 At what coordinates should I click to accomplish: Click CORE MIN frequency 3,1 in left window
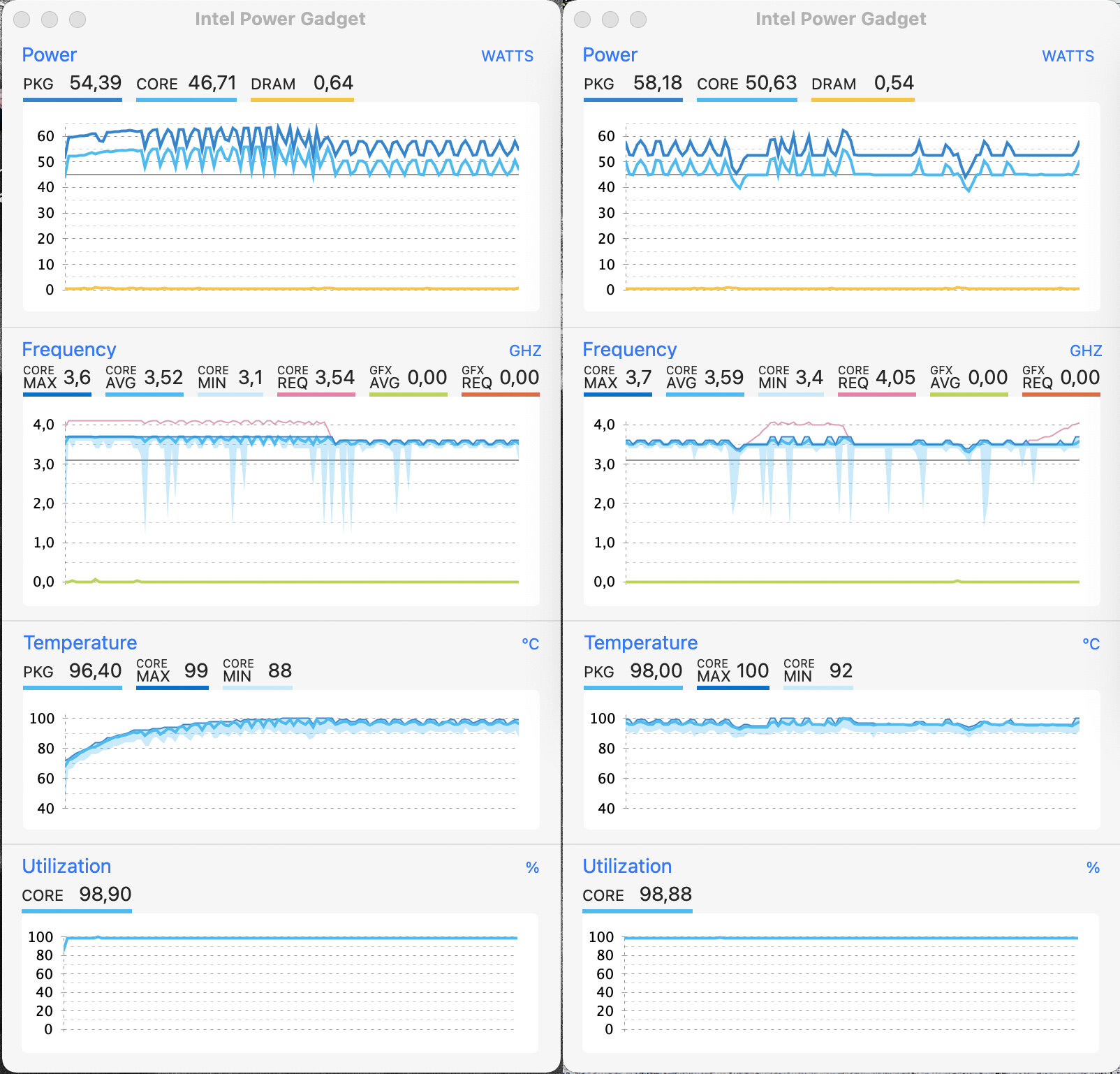(x=251, y=378)
